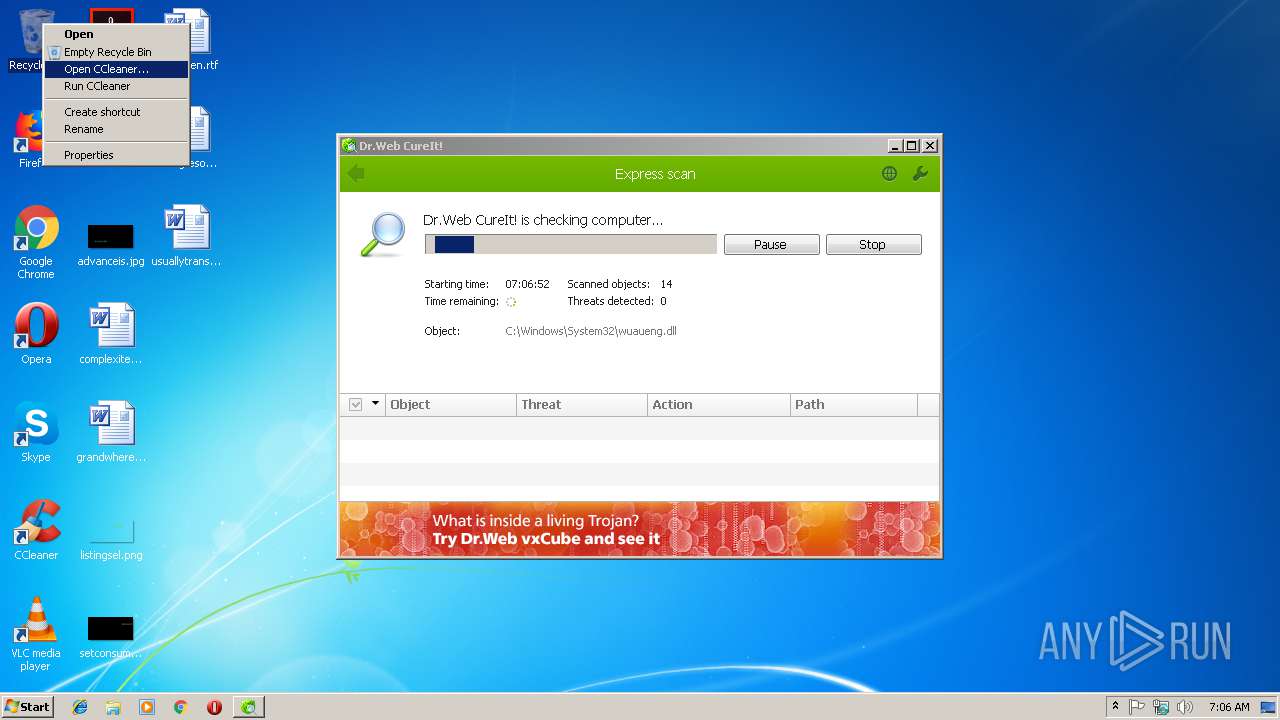Click the scan progress bar

coord(571,244)
